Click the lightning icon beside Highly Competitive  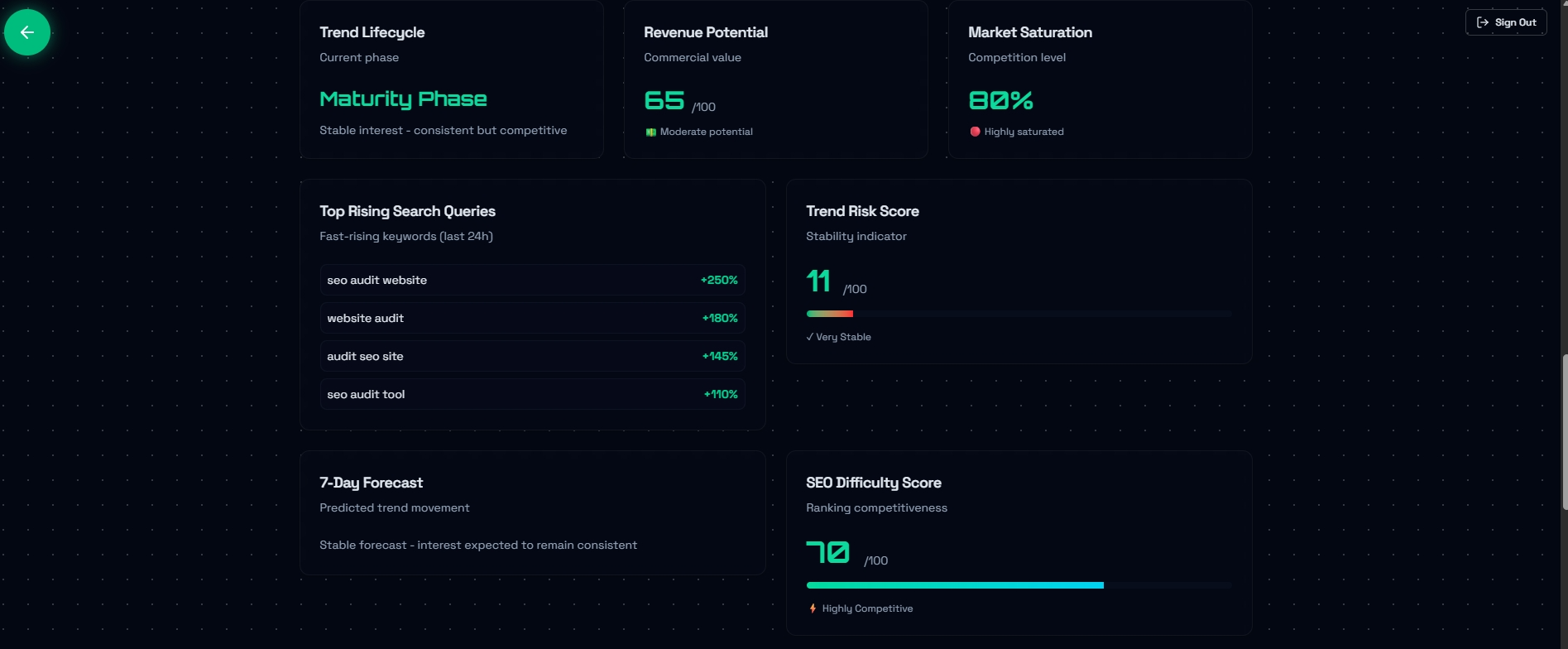(x=813, y=608)
